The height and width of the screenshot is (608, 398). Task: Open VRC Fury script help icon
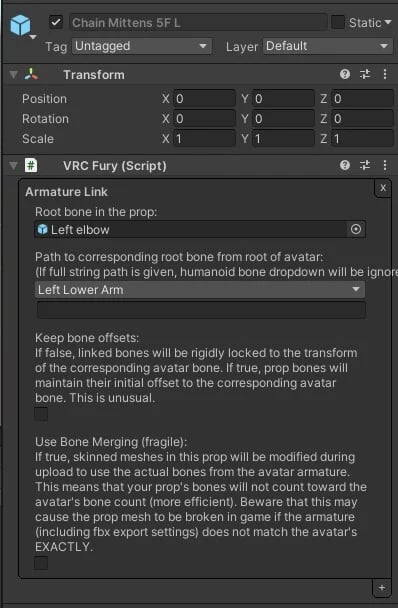(x=345, y=165)
